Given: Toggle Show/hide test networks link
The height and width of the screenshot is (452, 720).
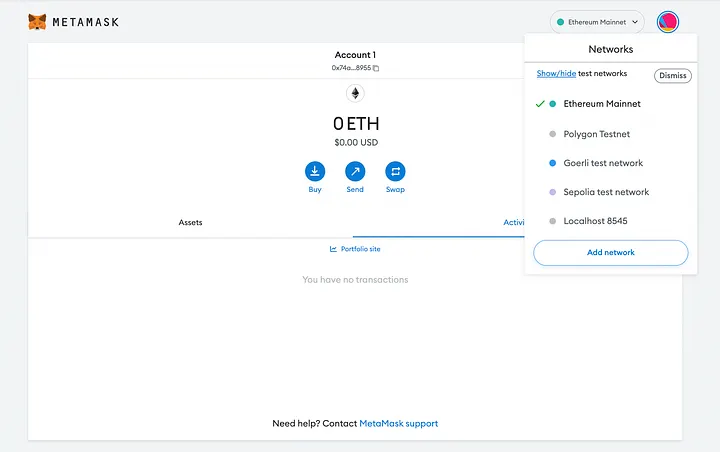Looking at the screenshot, I should coord(557,74).
